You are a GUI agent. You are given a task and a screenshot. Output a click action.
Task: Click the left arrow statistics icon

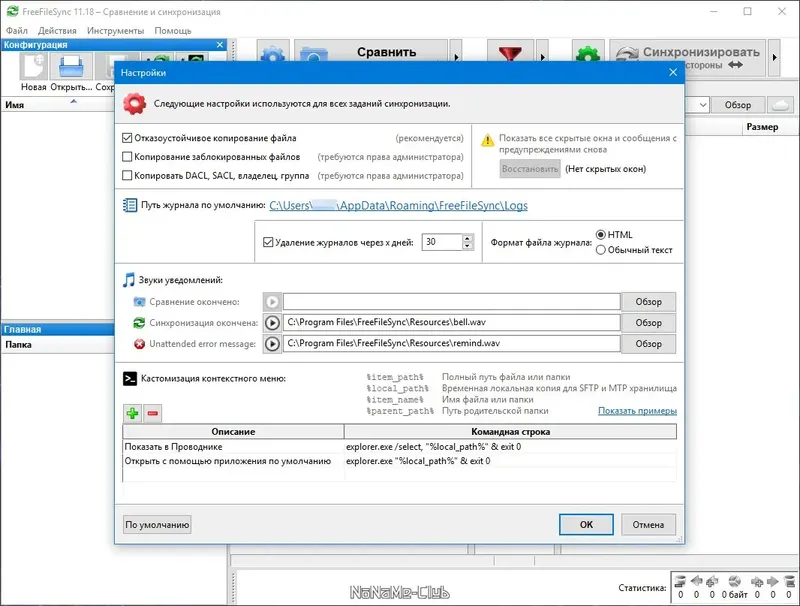696,581
